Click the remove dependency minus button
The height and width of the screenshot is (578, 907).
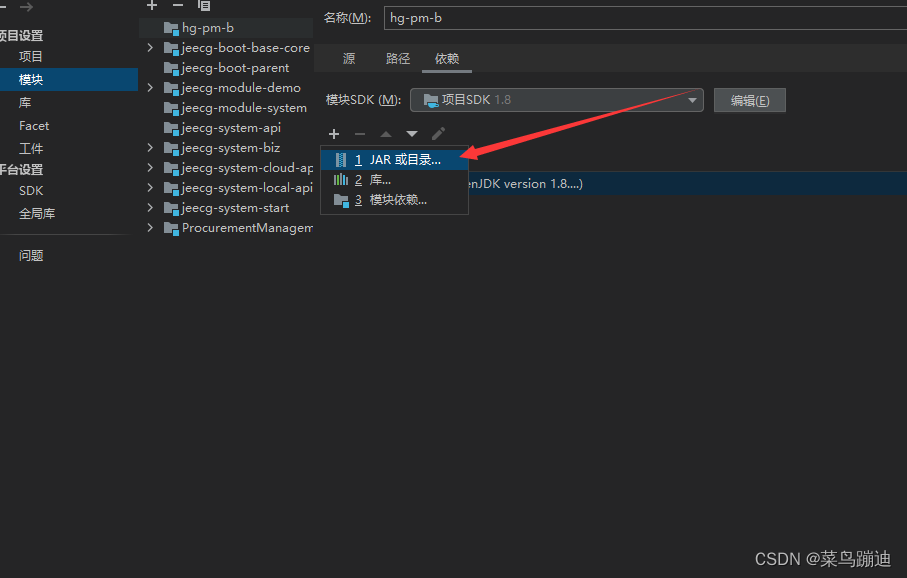360,134
